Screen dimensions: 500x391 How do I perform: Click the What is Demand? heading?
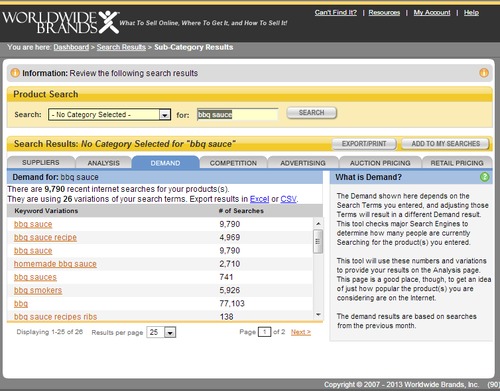click(368, 177)
